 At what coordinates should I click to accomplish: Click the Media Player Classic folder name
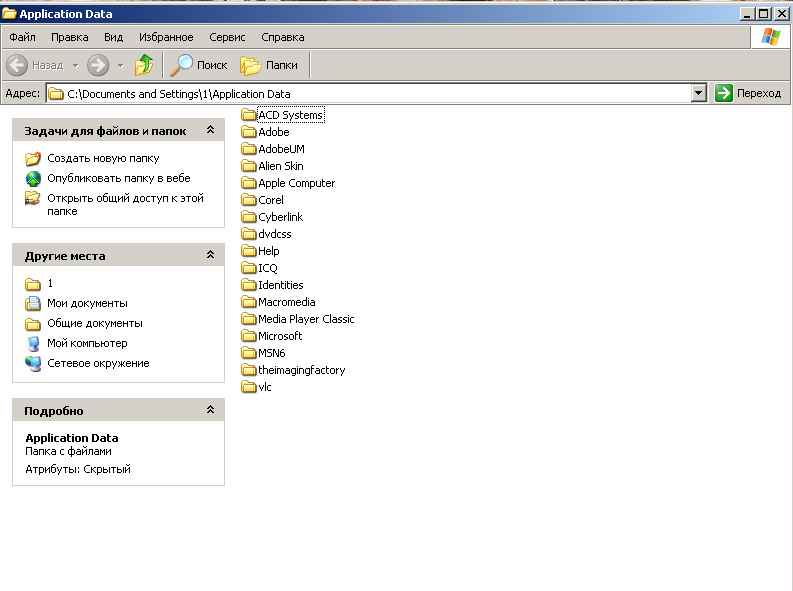[306, 319]
